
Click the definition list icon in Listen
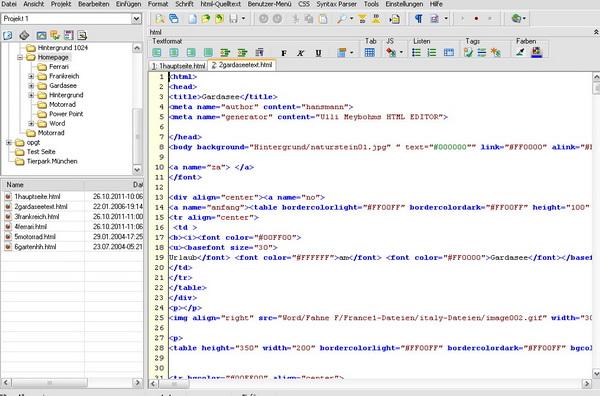point(448,52)
